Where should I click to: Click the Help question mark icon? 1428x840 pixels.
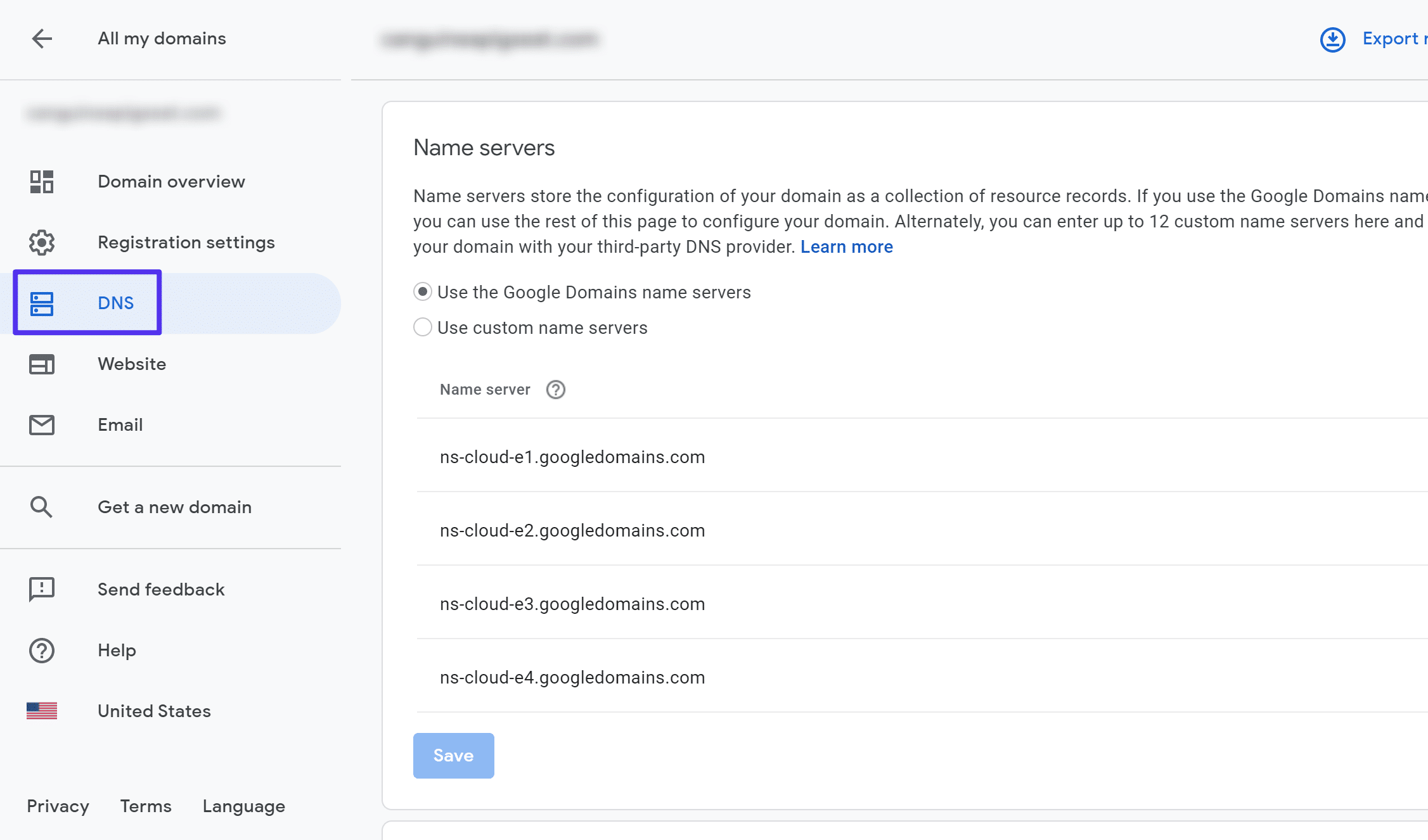[41, 650]
